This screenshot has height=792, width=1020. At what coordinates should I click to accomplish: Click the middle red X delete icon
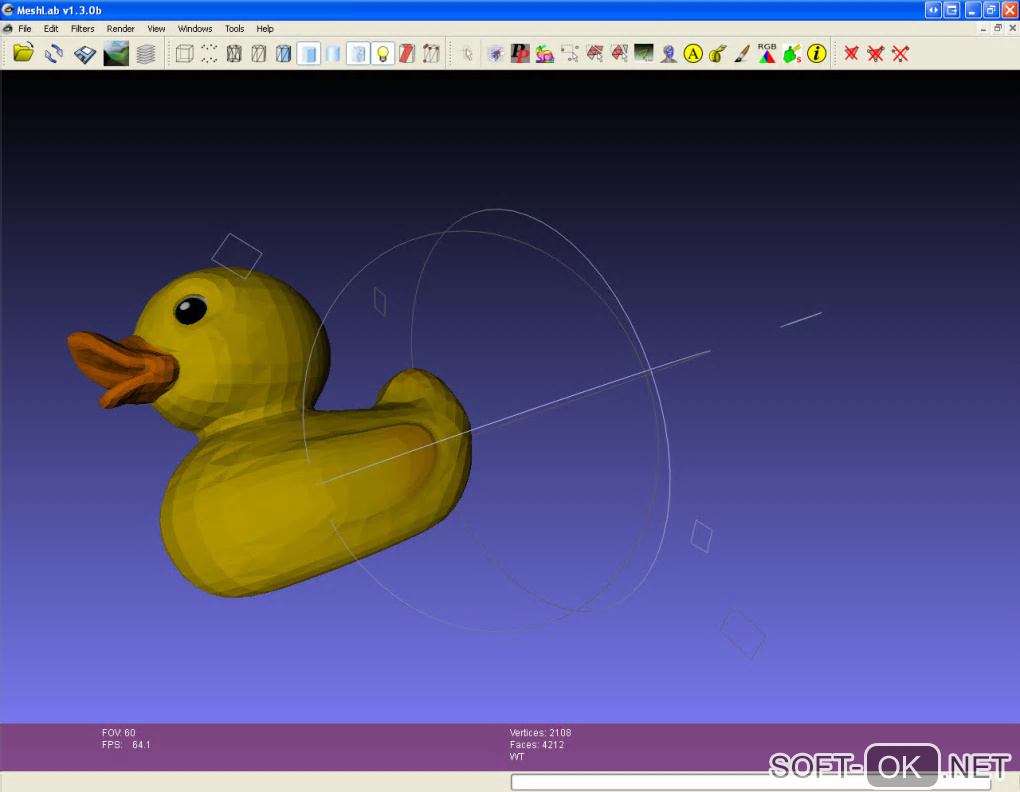876,53
